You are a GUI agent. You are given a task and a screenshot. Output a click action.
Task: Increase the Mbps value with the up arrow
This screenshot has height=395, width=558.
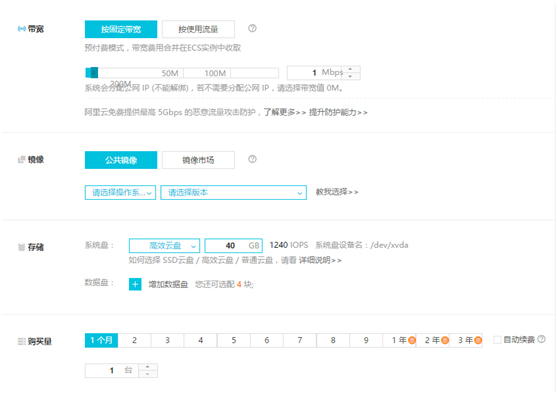coord(351,69)
